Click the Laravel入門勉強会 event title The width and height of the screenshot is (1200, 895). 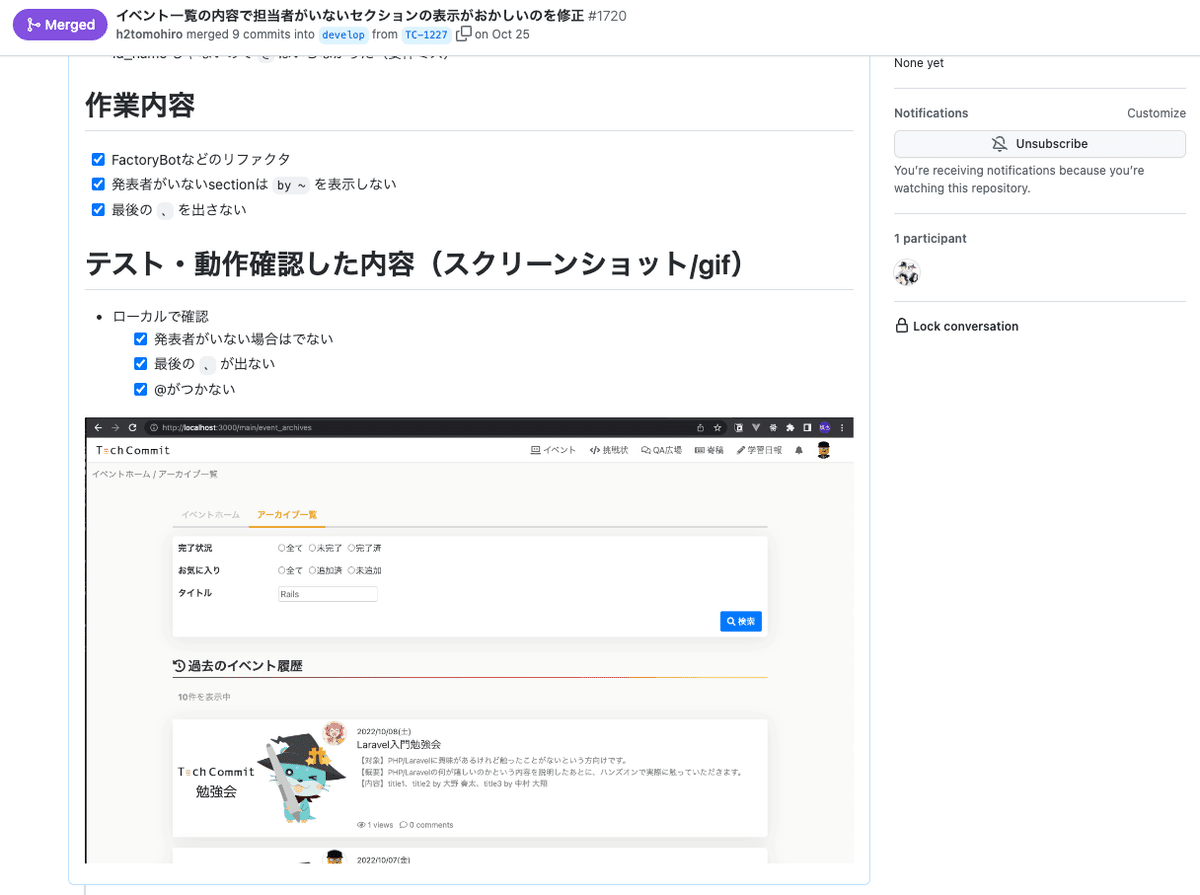tap(399, 744)
